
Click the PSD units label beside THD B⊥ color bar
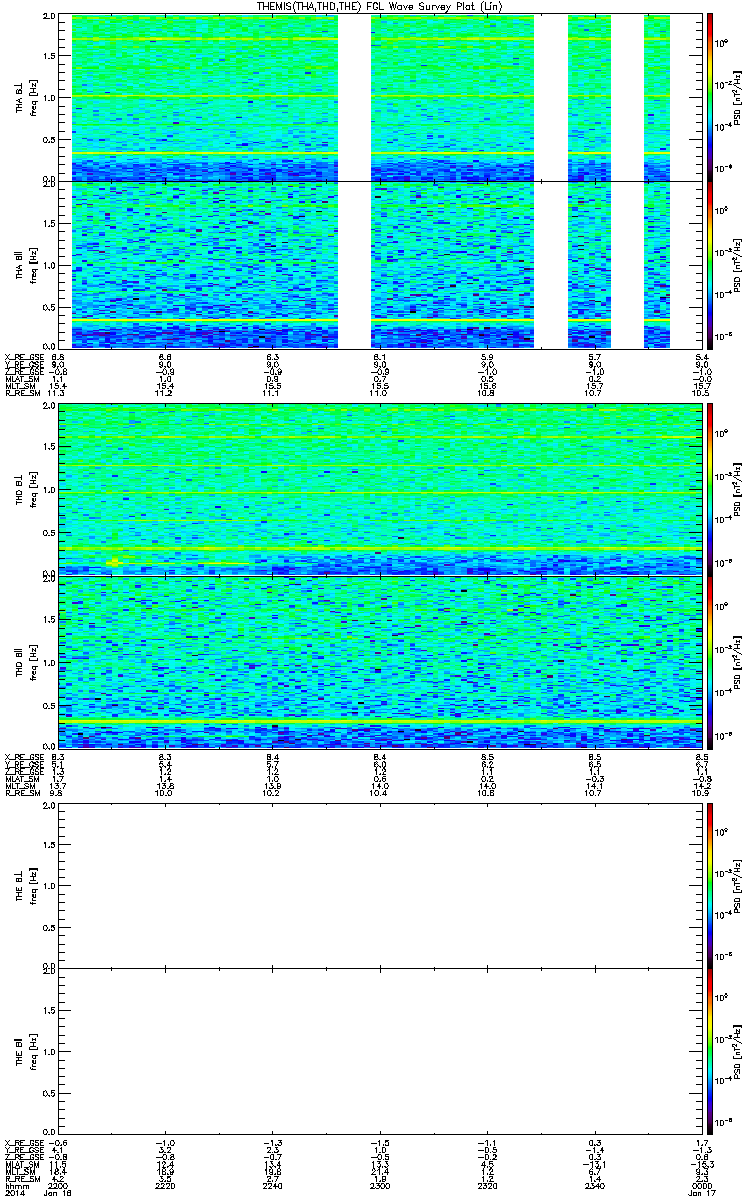pos(738,489)
